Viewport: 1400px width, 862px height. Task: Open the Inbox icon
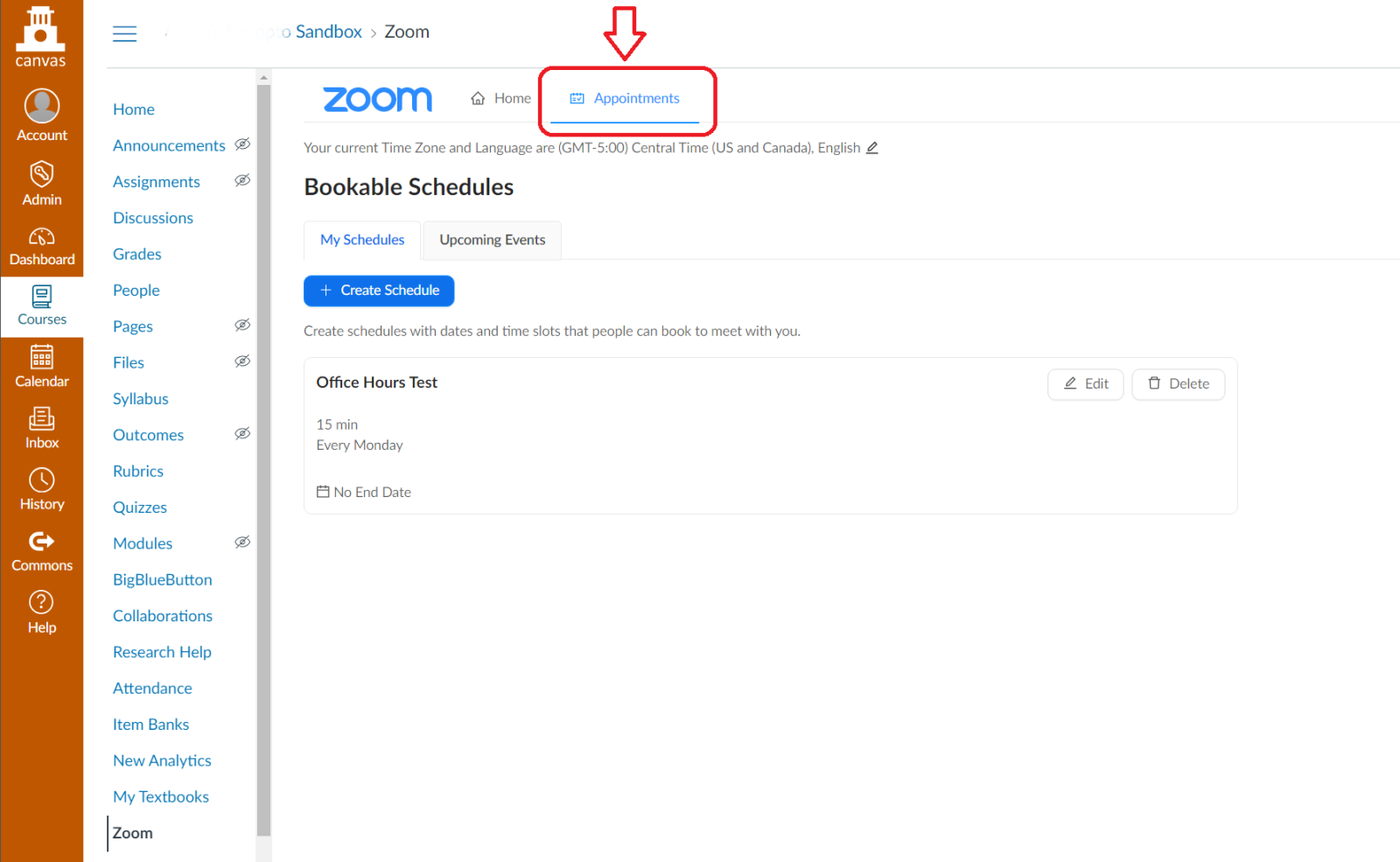click(x=42, y=419)
